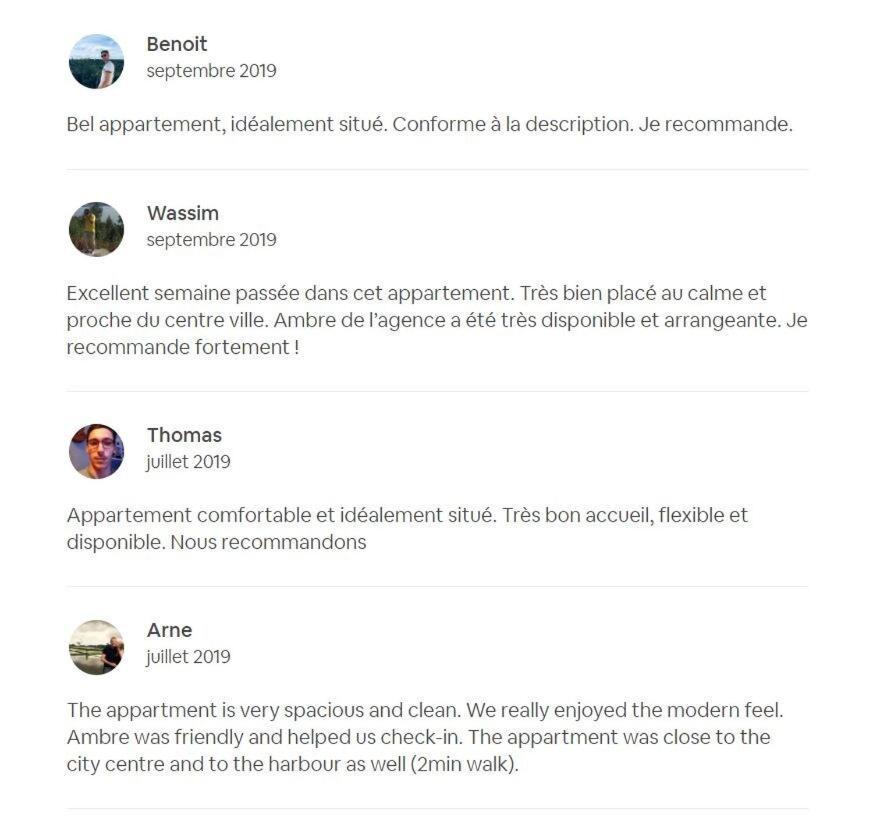873x817 pixels.
Task: Click '(2min walk)' in Arne's review
Action: tap(464, 764)
